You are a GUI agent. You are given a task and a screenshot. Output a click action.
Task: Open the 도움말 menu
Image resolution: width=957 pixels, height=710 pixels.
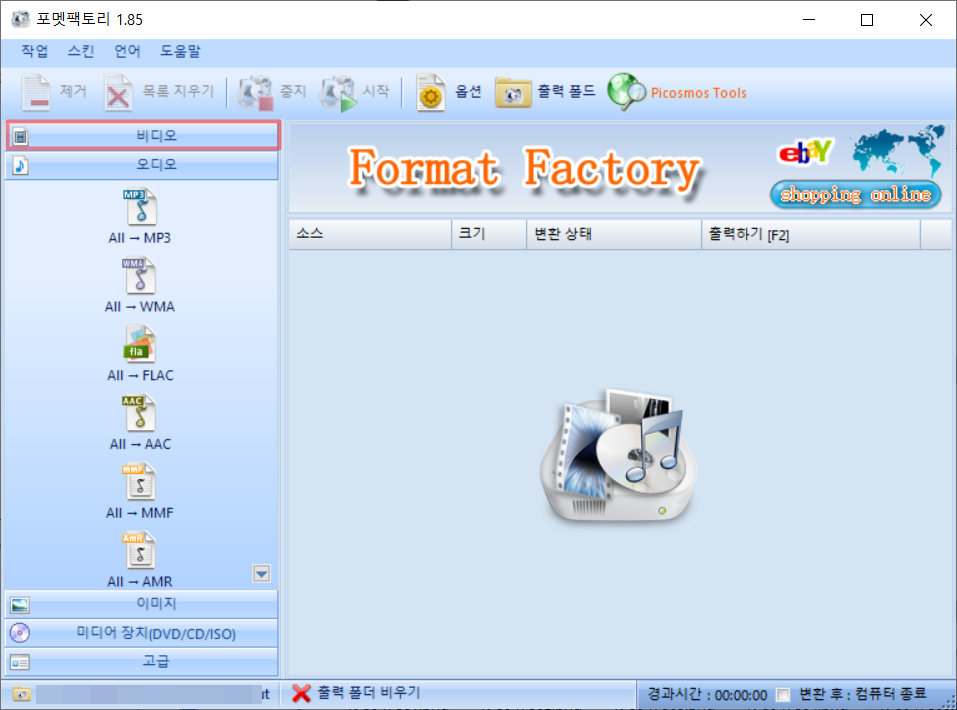(x=180, y=51)
